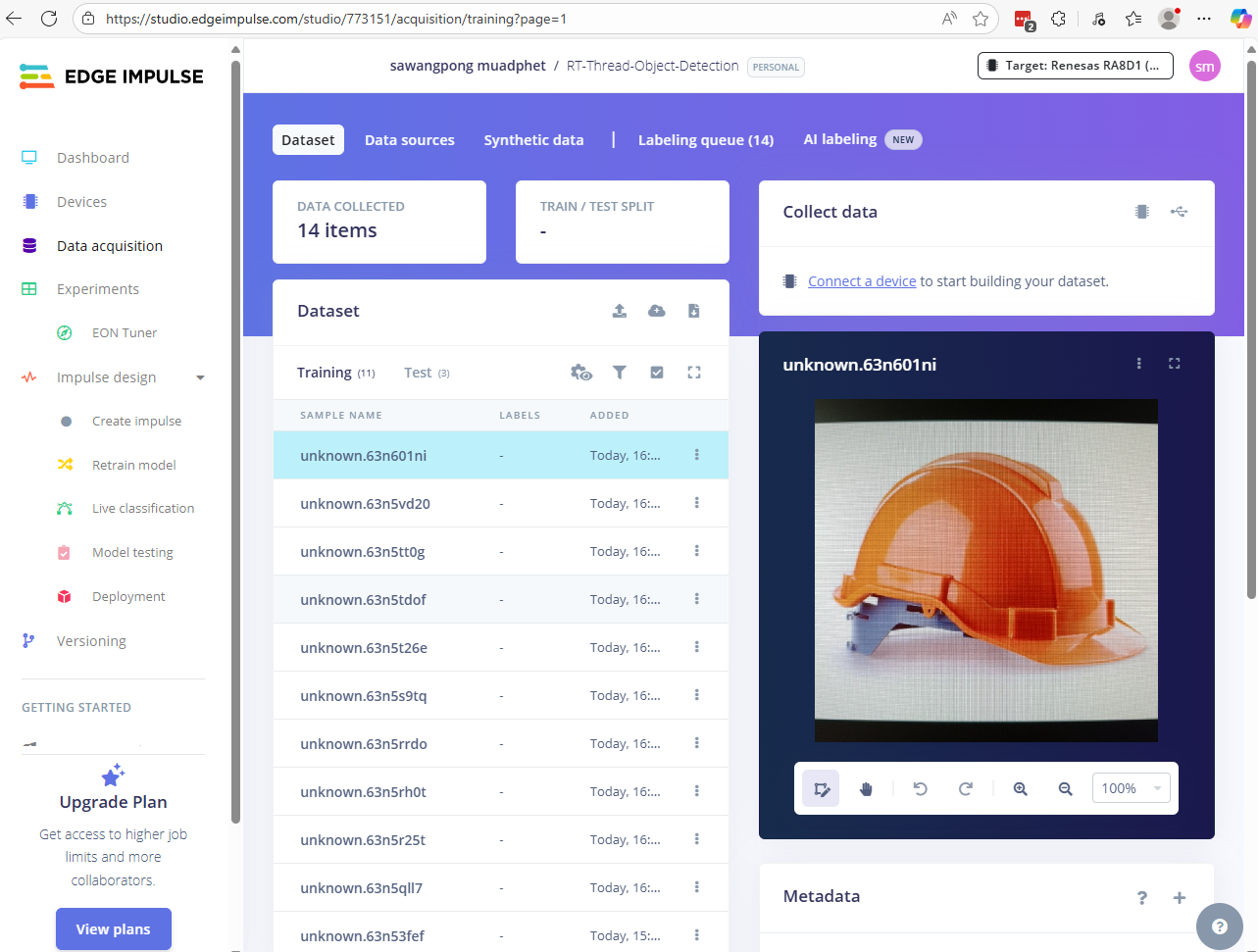Open the Target: Renesas RA8D1 selector

click(x=1075, y=66)
